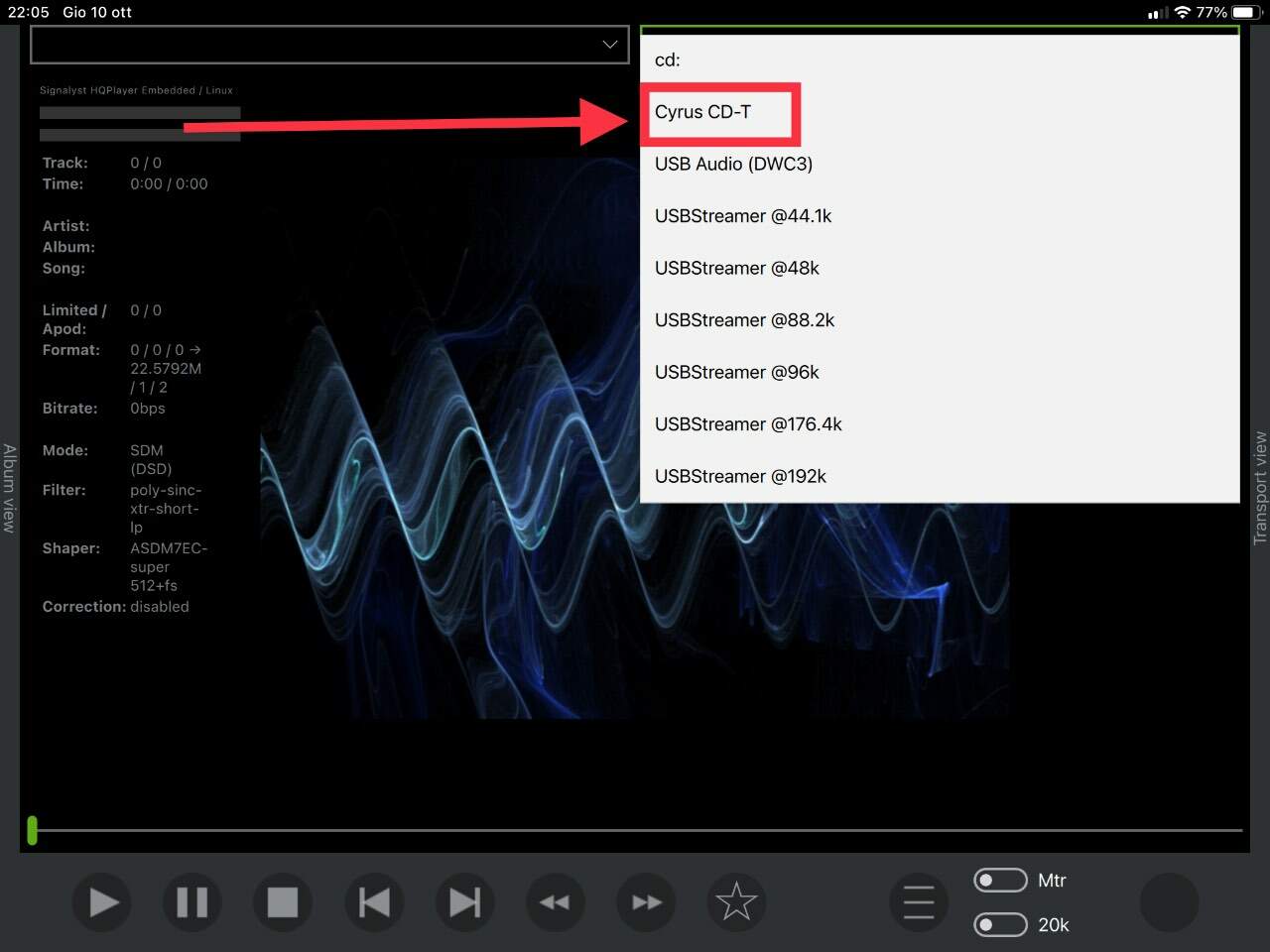Viewport: 1270px width, 952px height.
Task: Skip to the next track
Action: coord(464,902)
